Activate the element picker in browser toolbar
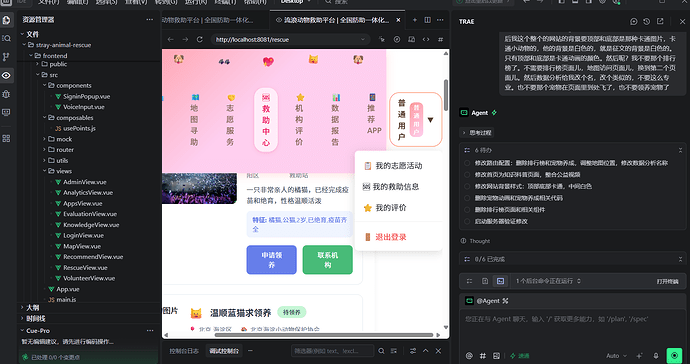The height and width of the screenshot is (364, 690). [x=382, y=39]
